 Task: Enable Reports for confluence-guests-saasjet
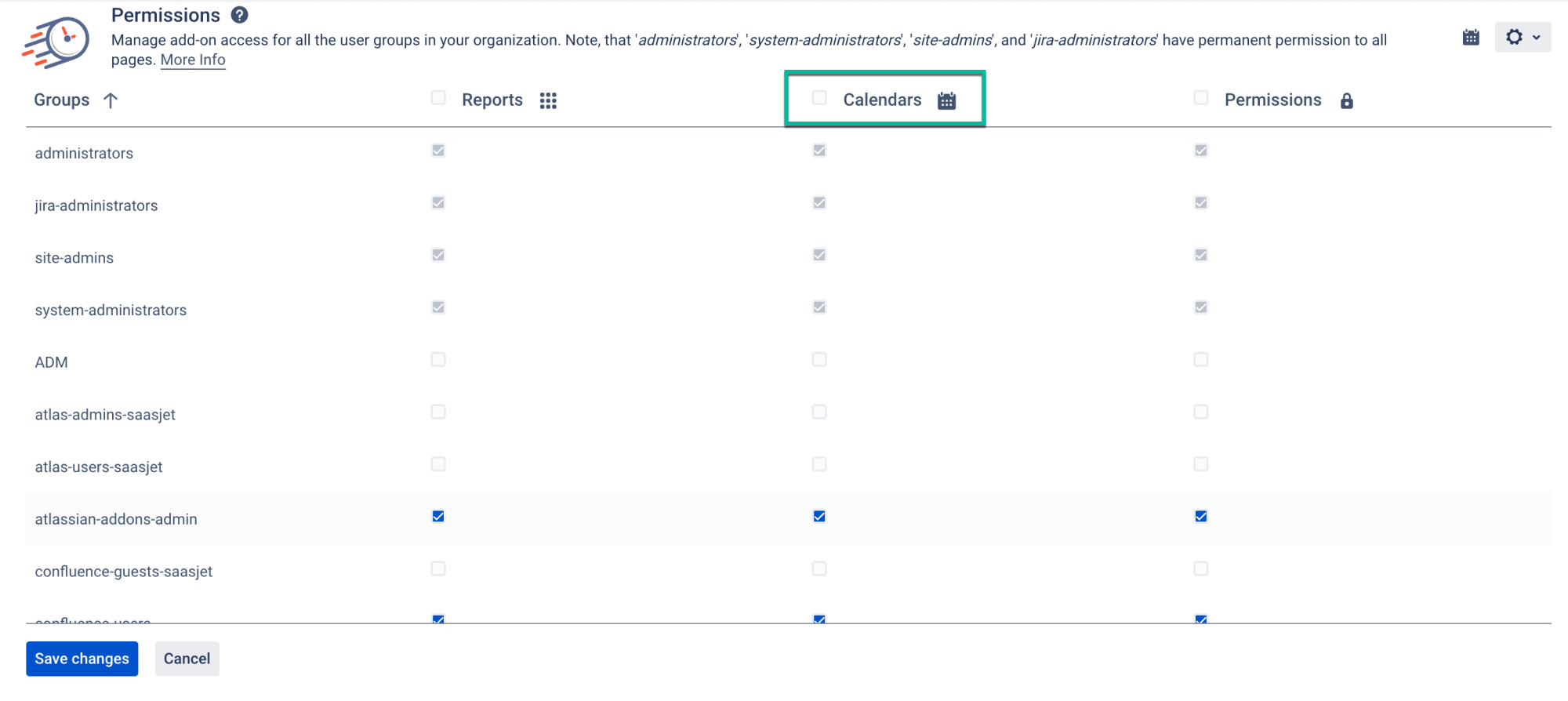[438, 568]
